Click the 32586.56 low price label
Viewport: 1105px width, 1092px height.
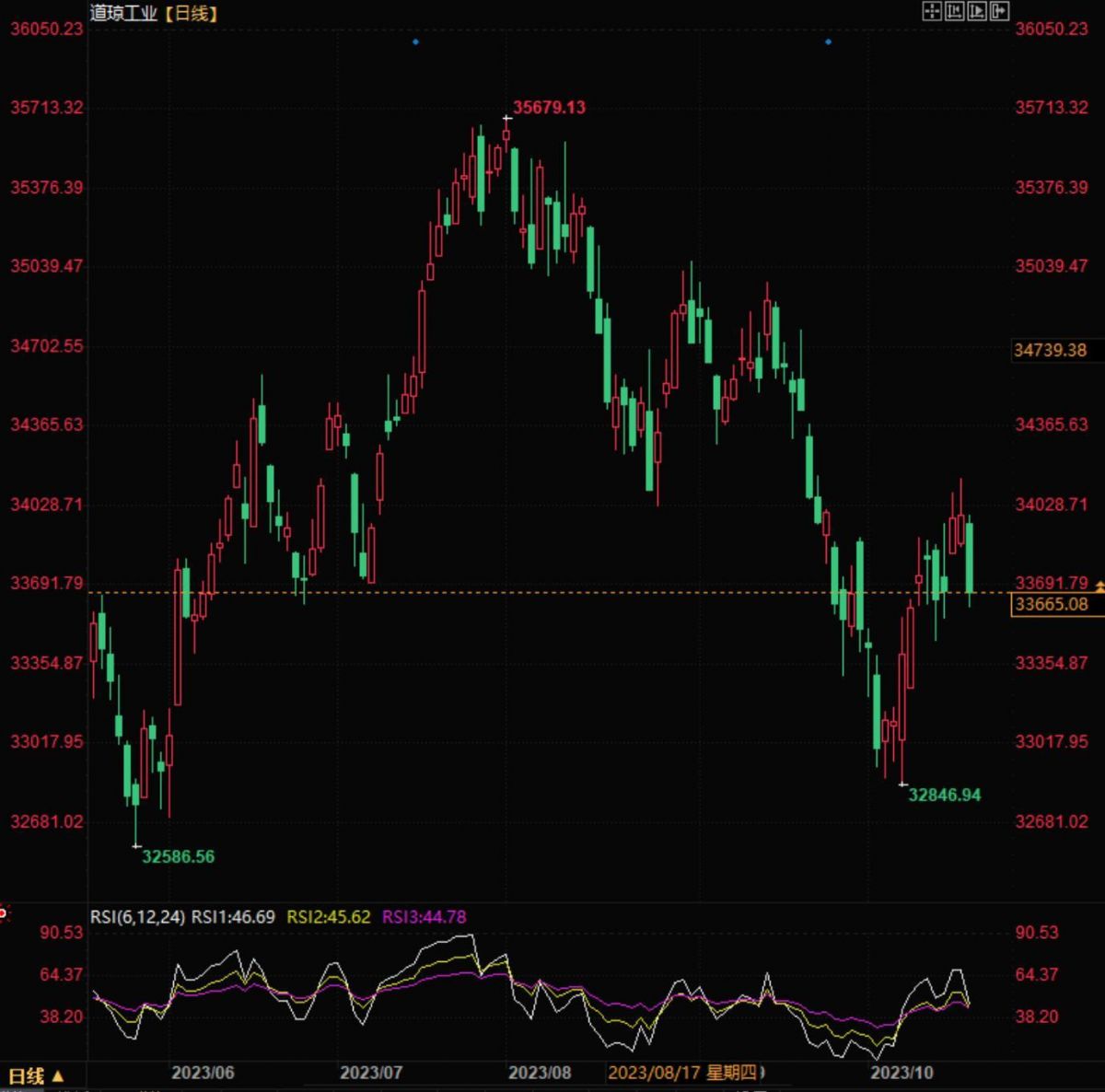point(178,857)
